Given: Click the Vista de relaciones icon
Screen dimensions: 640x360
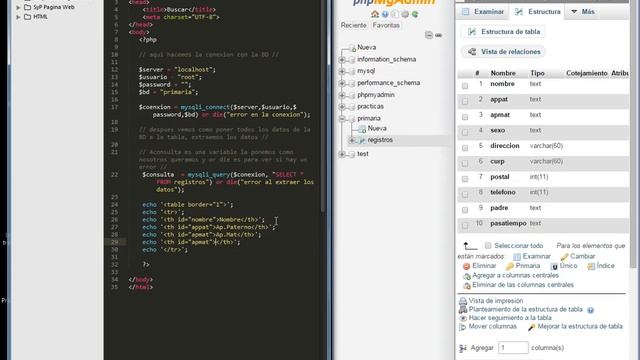Looking at the screenshot, I should coord(472,52).
